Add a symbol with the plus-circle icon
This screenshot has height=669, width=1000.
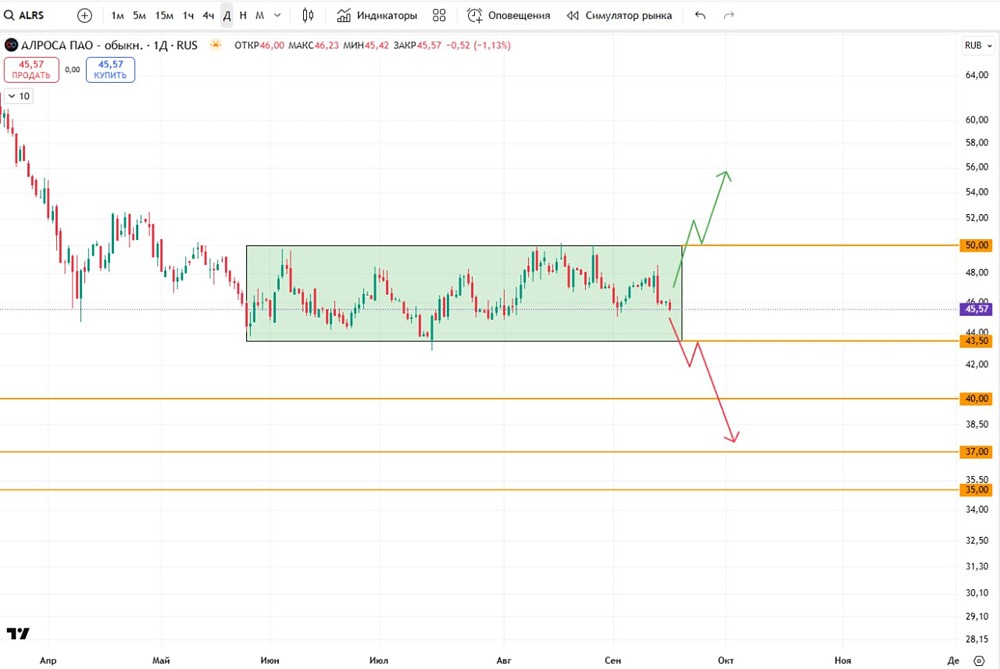pos(84,15)
